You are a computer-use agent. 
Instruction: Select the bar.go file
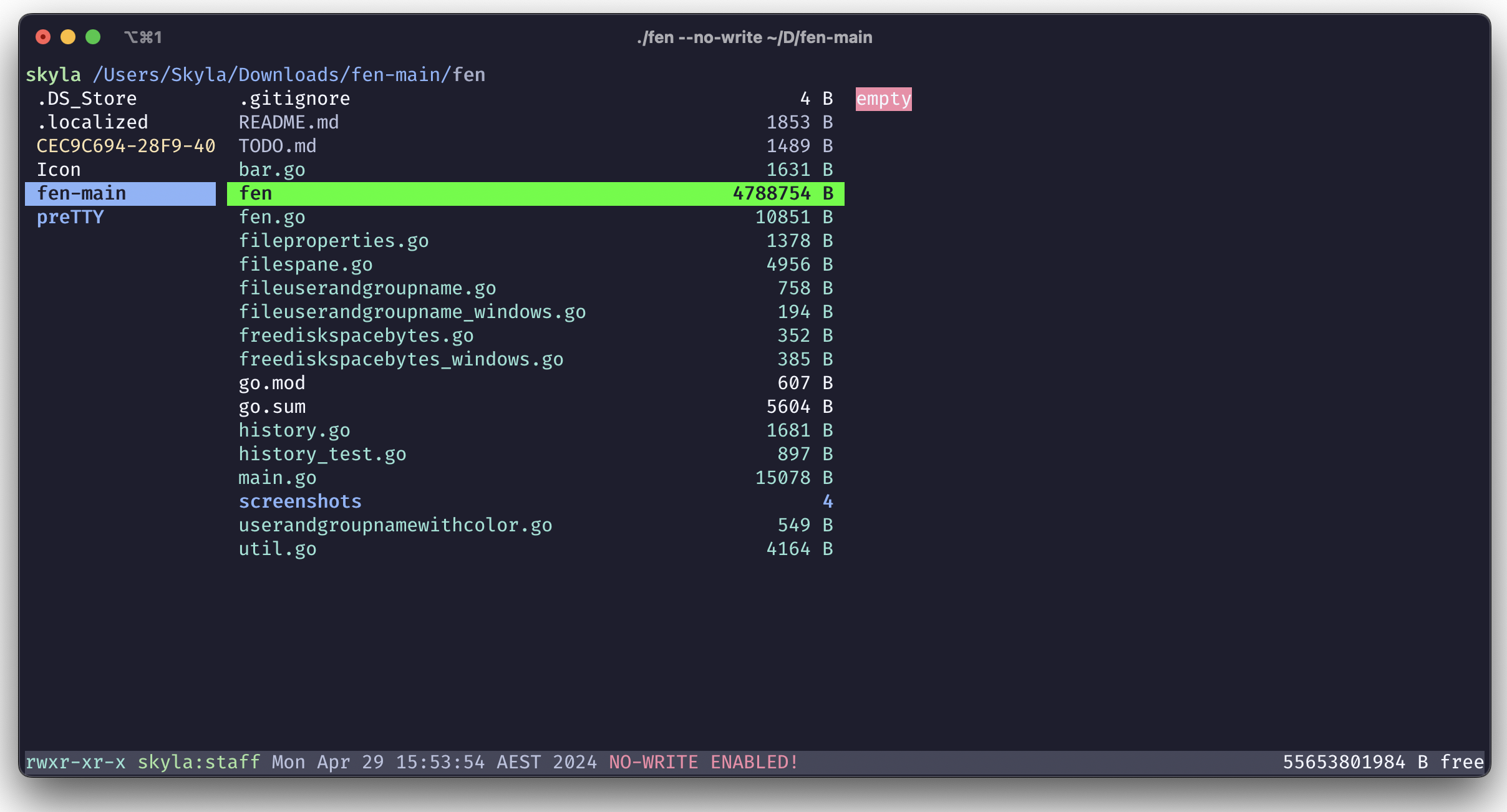pyautogui.click(x=536, y=170)
